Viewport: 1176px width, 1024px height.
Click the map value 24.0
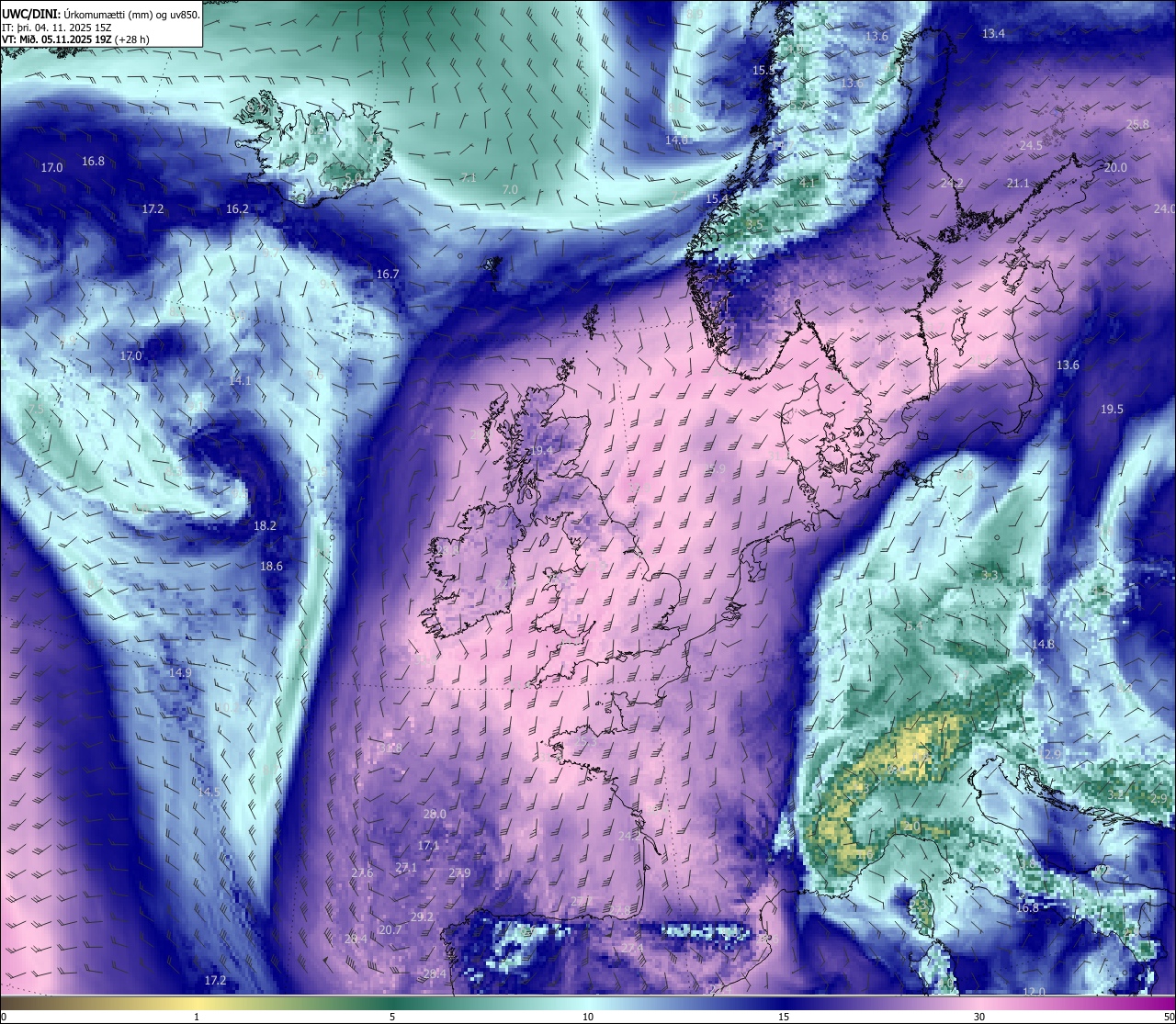click(x=1164, y=209)
